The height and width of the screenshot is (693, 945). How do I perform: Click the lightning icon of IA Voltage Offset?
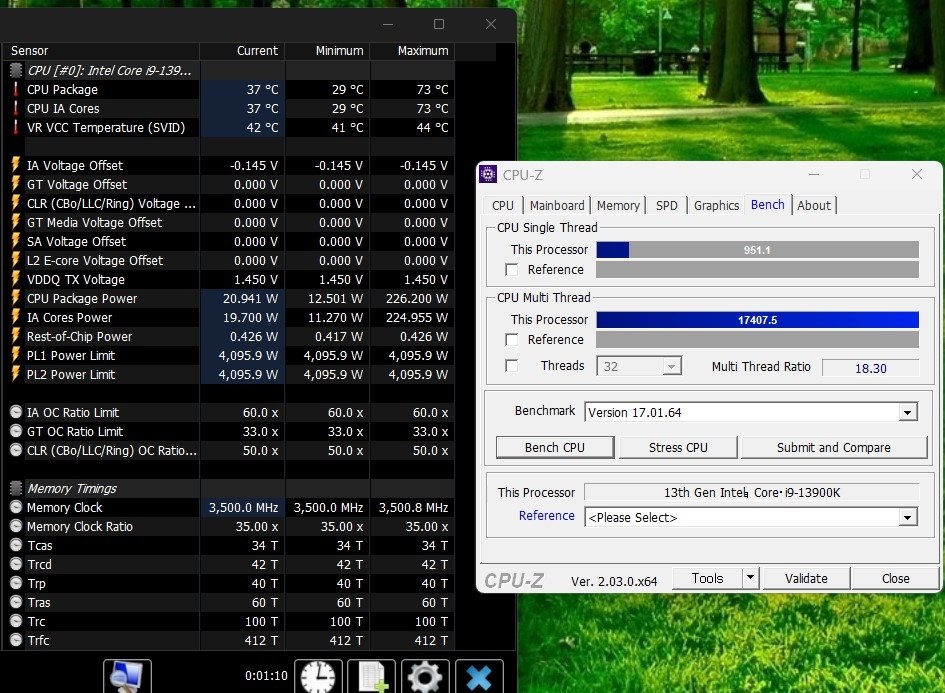[16, 165]
